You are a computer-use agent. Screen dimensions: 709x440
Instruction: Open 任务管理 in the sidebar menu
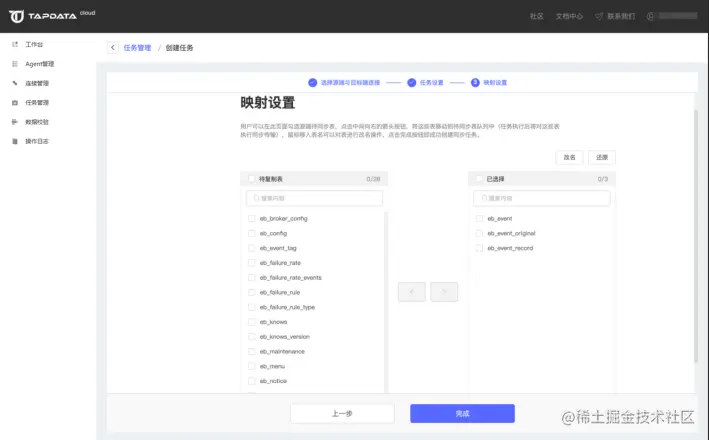tap(36, 102)
